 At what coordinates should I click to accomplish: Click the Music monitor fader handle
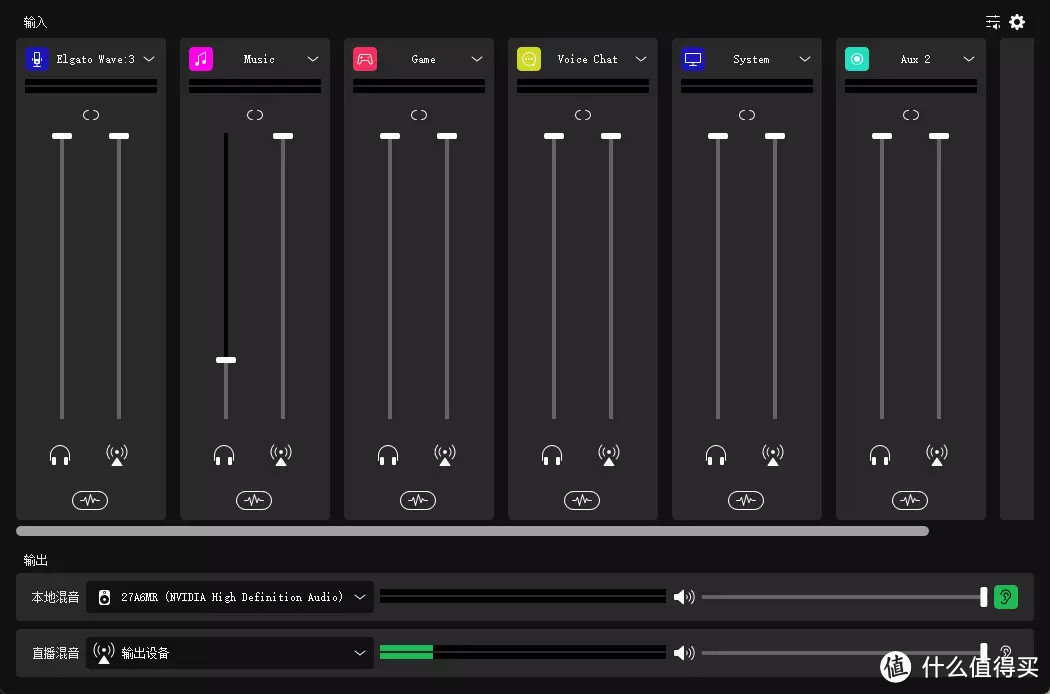(226, 360)
